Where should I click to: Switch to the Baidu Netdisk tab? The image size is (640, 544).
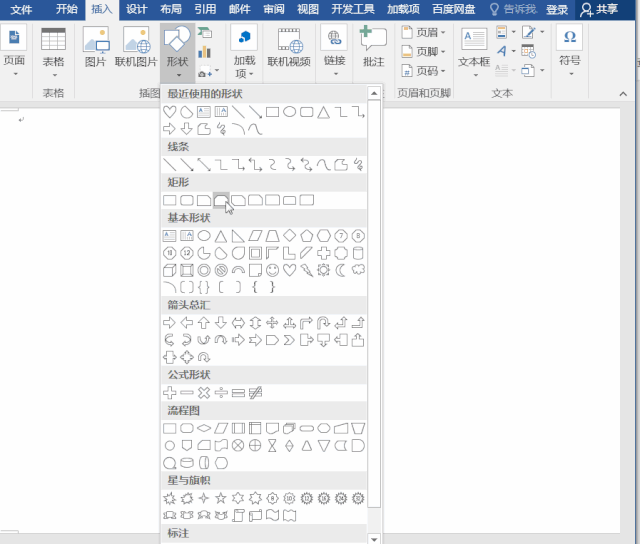pos(453,9)
